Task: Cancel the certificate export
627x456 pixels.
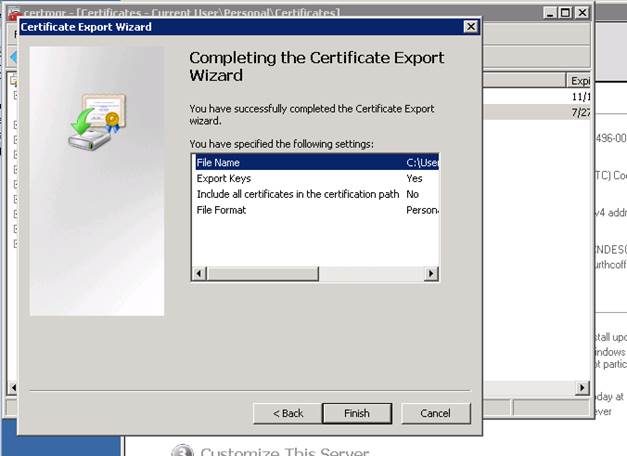Action: (x=435, y=413)
